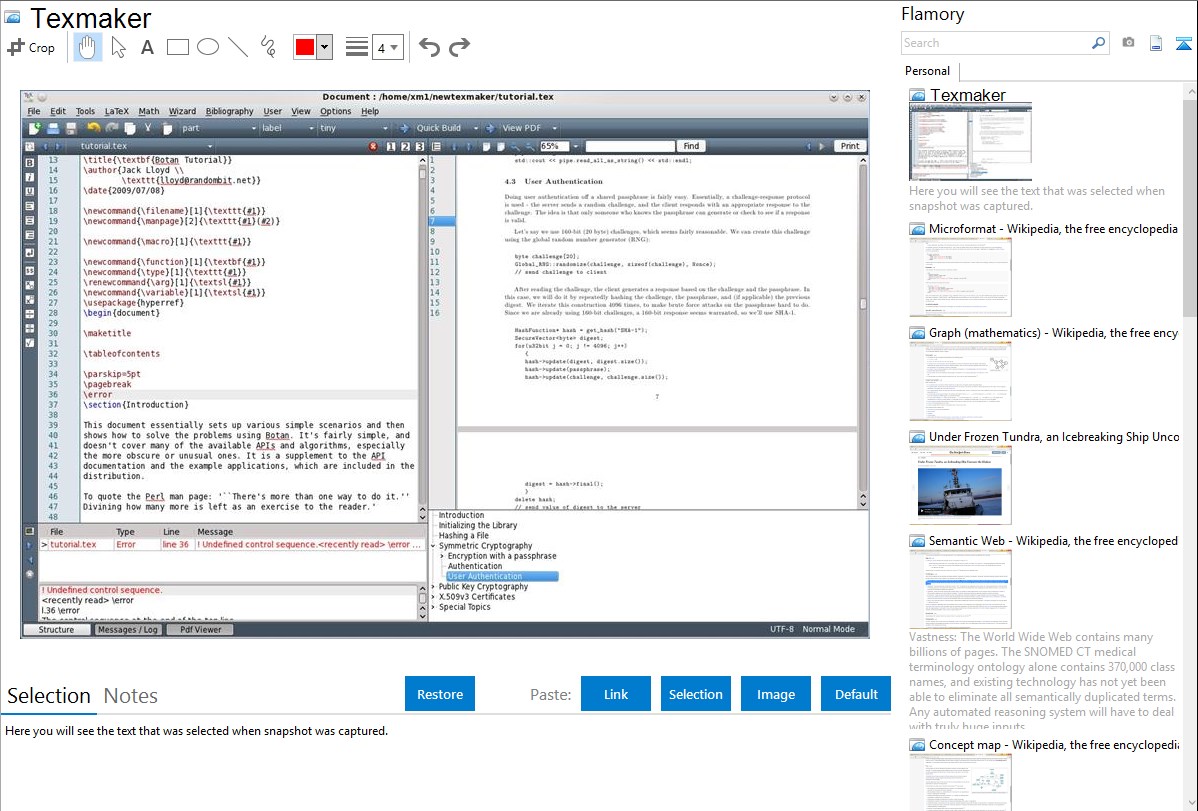Select the straight line tool
Viewport: 1198px width, 811px height.
[x=238, y=47]
